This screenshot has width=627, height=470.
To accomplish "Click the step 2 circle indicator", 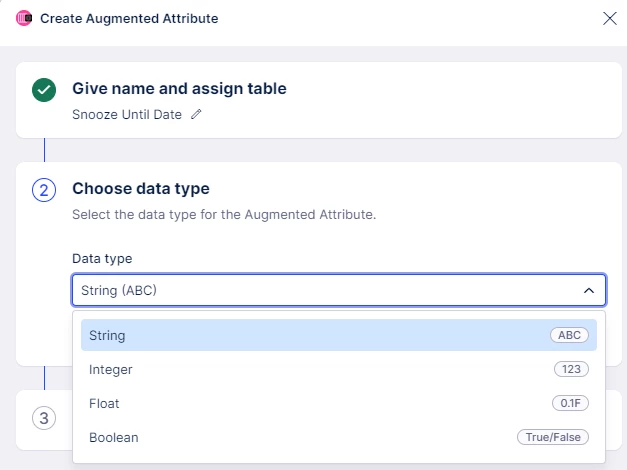I will coord(44,190).
